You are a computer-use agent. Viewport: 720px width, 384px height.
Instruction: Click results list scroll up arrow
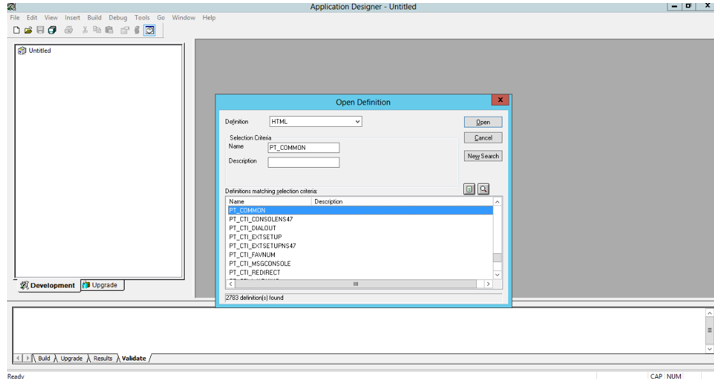[x=497, y=202]
